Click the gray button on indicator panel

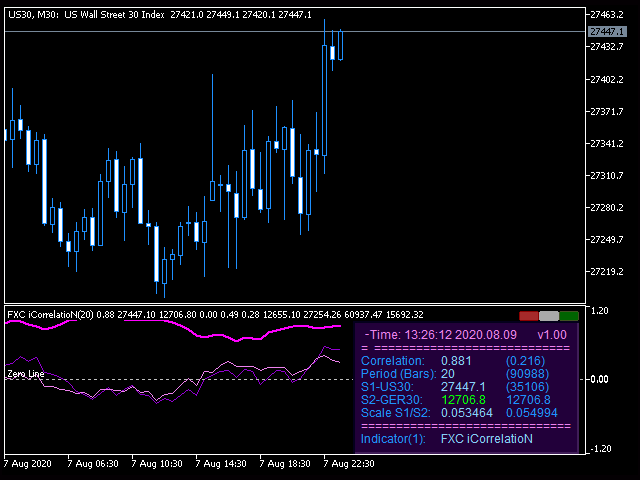(549, 316)
